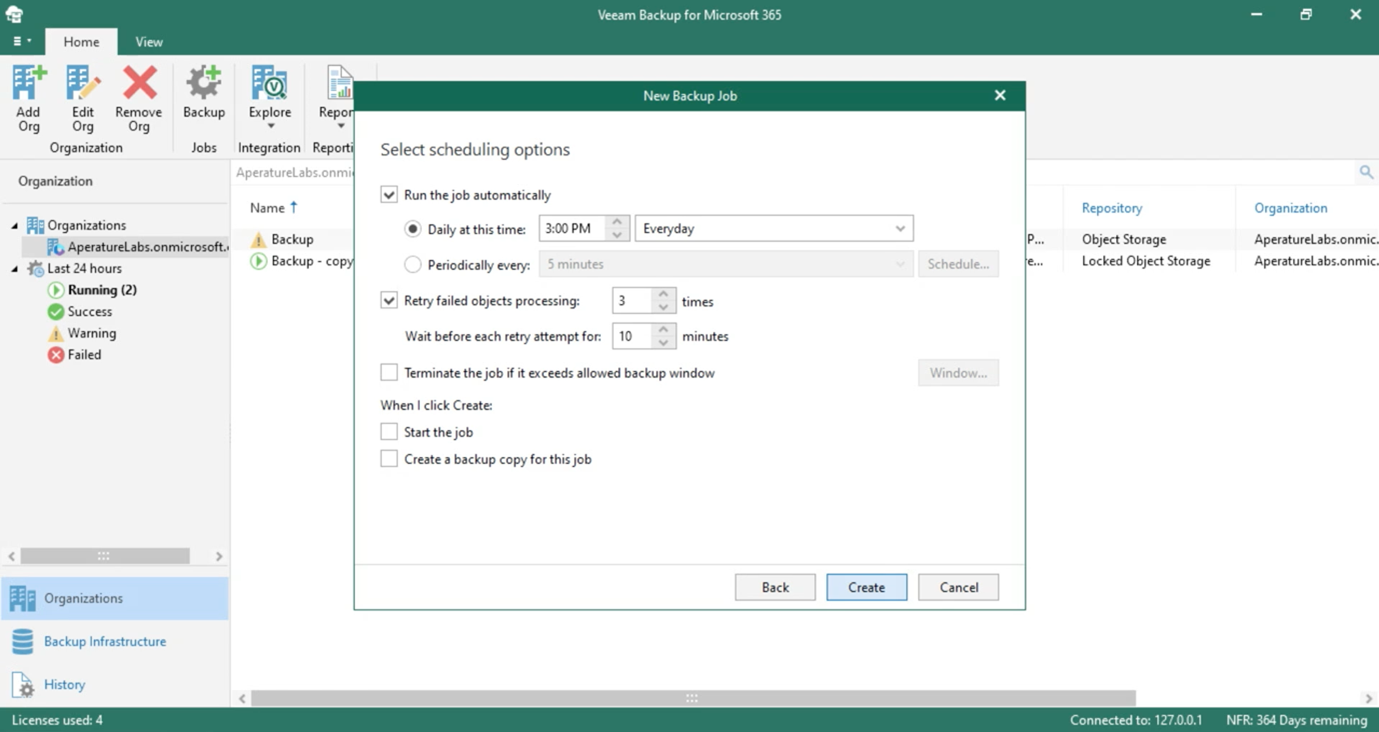Open the 5 minutes interval dropdown
The width and height of the screenshot is (1379, 732).
click(726, 265)
